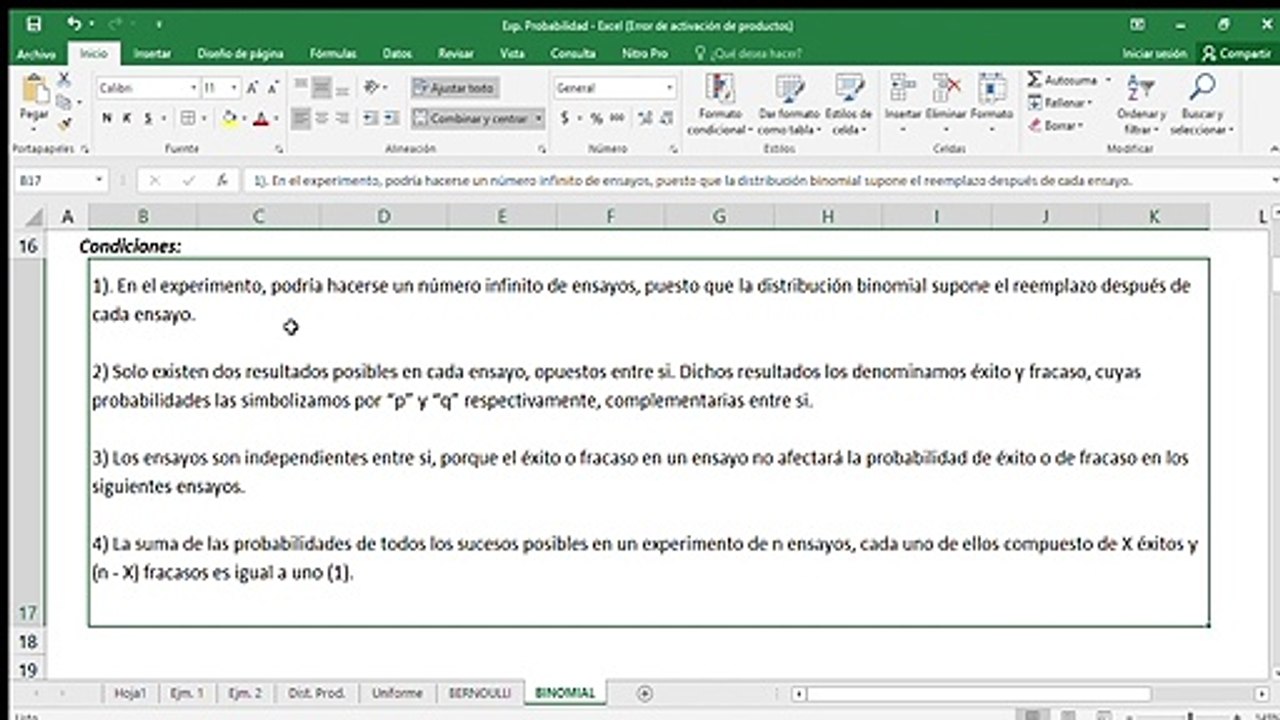Open Ordenar y filtrar
This screenshot has height=720, width=1280.
pos(1141,104)
